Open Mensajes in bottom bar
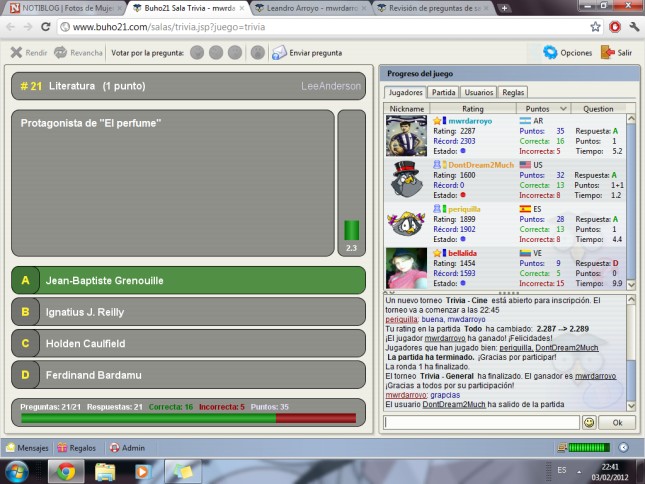 coord(12,448)
